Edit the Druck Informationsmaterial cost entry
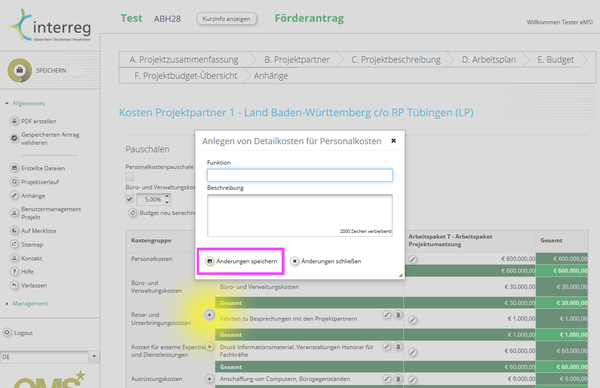 click(x=387, y=347)
